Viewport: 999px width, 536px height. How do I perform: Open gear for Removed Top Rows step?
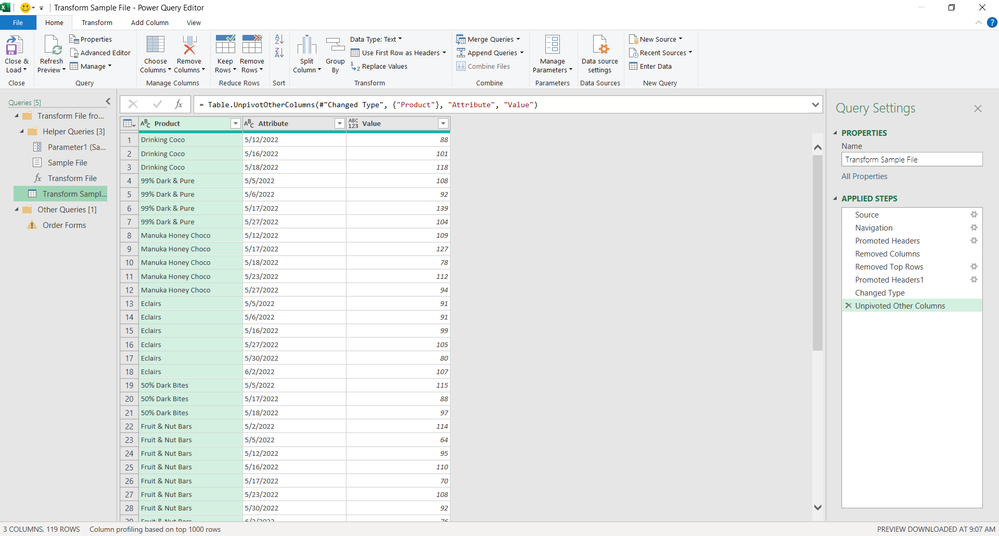(x=974, y=267)
